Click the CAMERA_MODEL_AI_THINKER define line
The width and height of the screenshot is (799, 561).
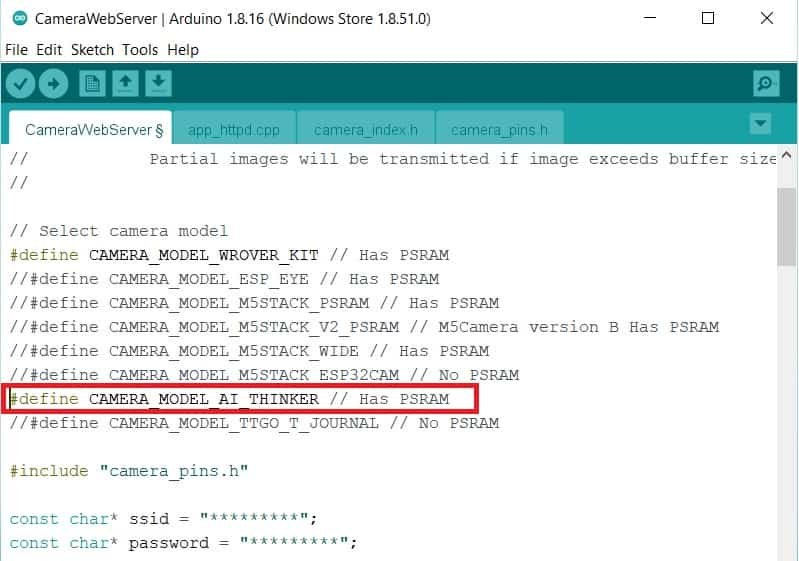point(229,398)
